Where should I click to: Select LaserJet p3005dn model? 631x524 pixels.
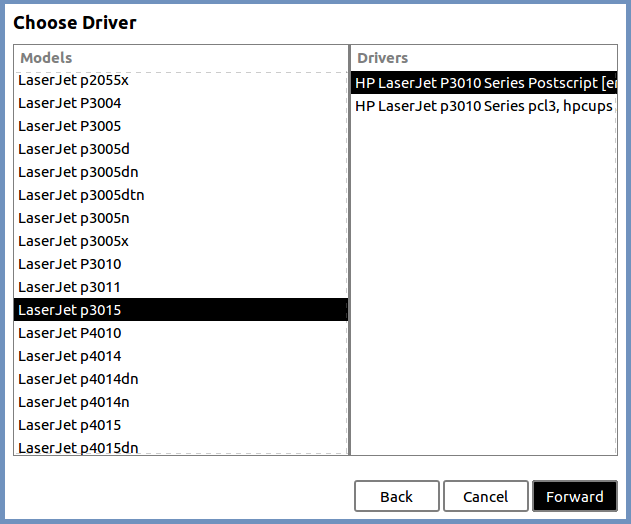point(181,172)
